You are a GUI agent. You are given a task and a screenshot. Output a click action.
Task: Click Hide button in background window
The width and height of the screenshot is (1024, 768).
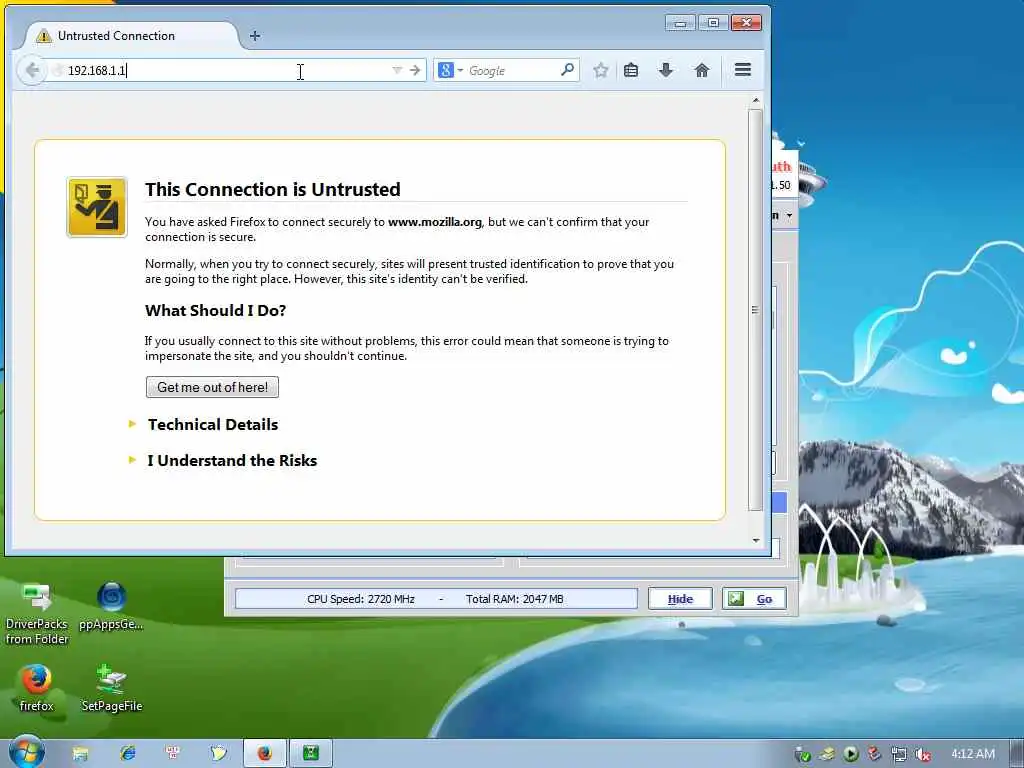pos(680,599)
